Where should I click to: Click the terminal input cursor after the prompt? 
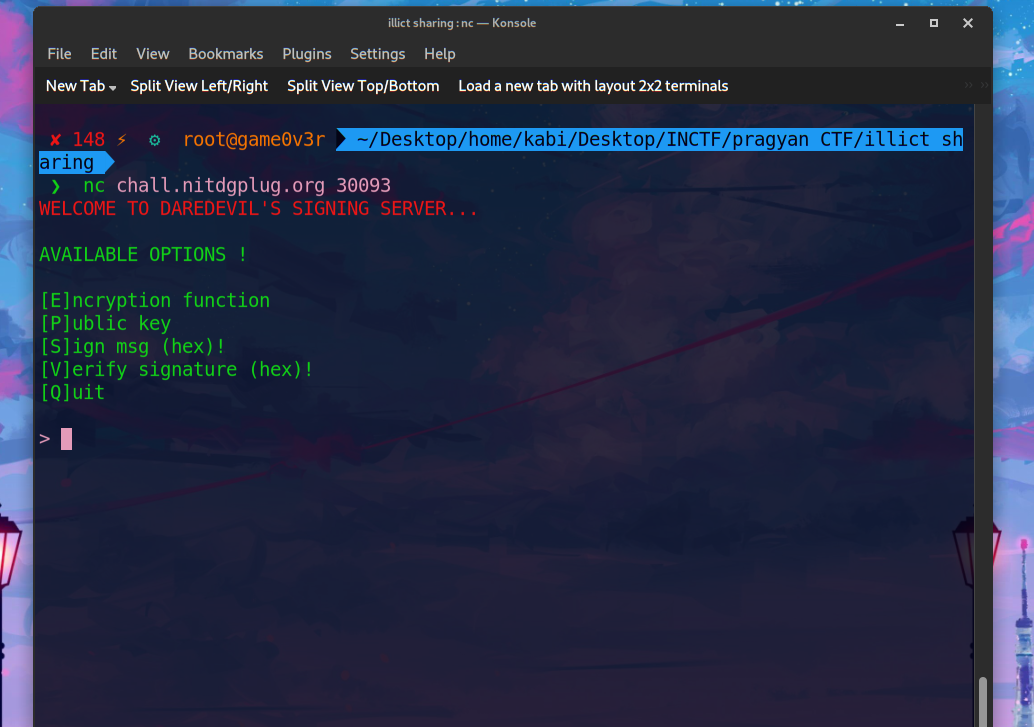(x=66, y=439)
